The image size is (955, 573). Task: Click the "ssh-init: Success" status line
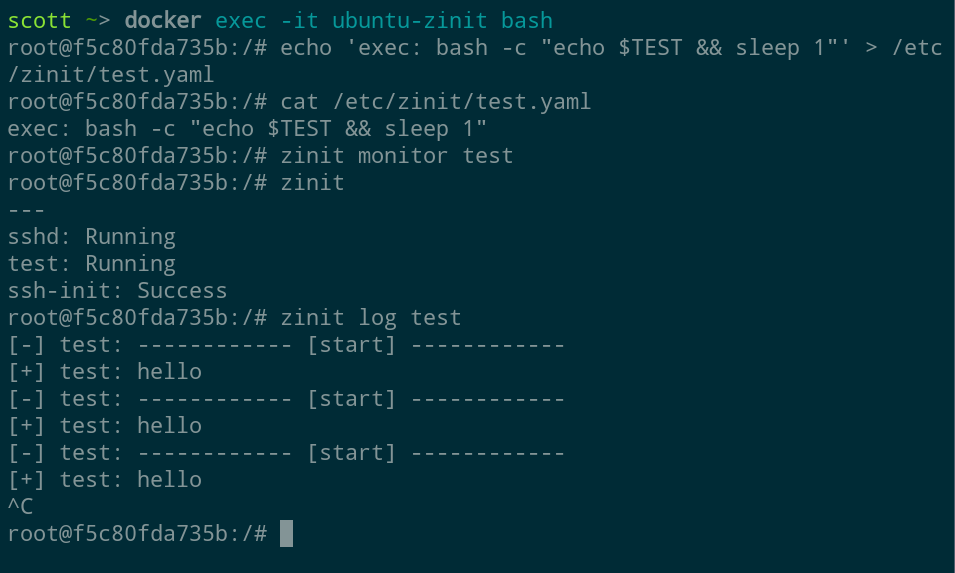point(117,290)
